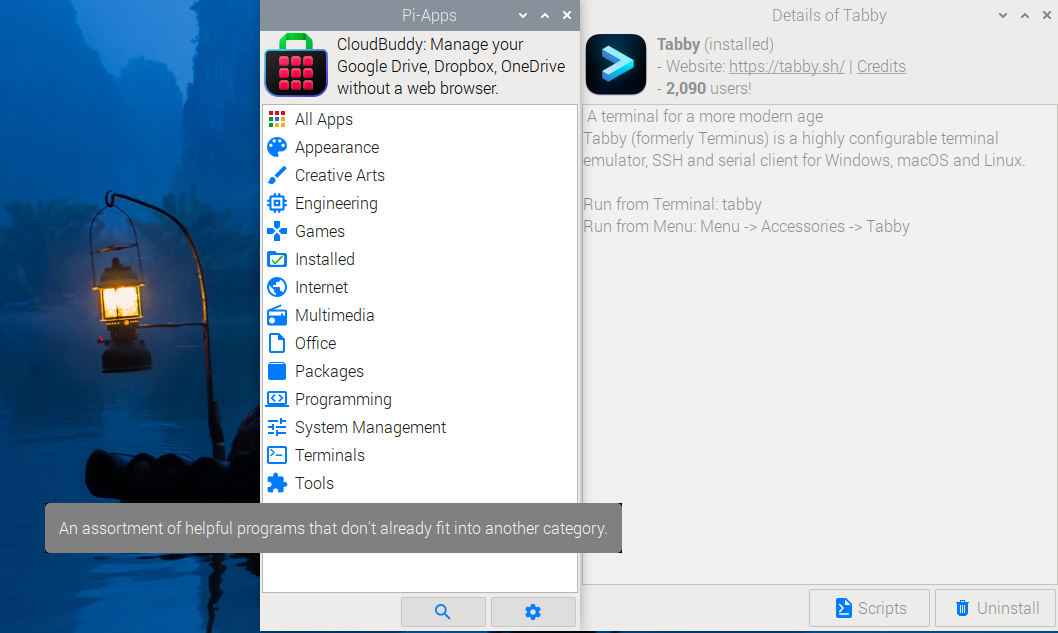The image size is (1058, 633).
Task: Click the Games controller icon
Action: coord(277,231)
